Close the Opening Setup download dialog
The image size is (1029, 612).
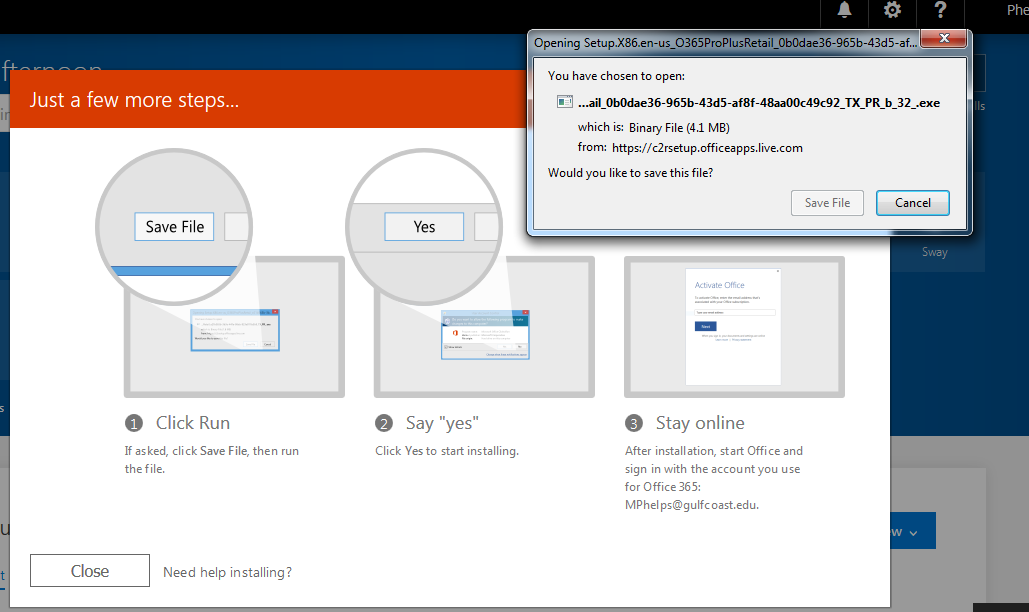tap(942, 42)
